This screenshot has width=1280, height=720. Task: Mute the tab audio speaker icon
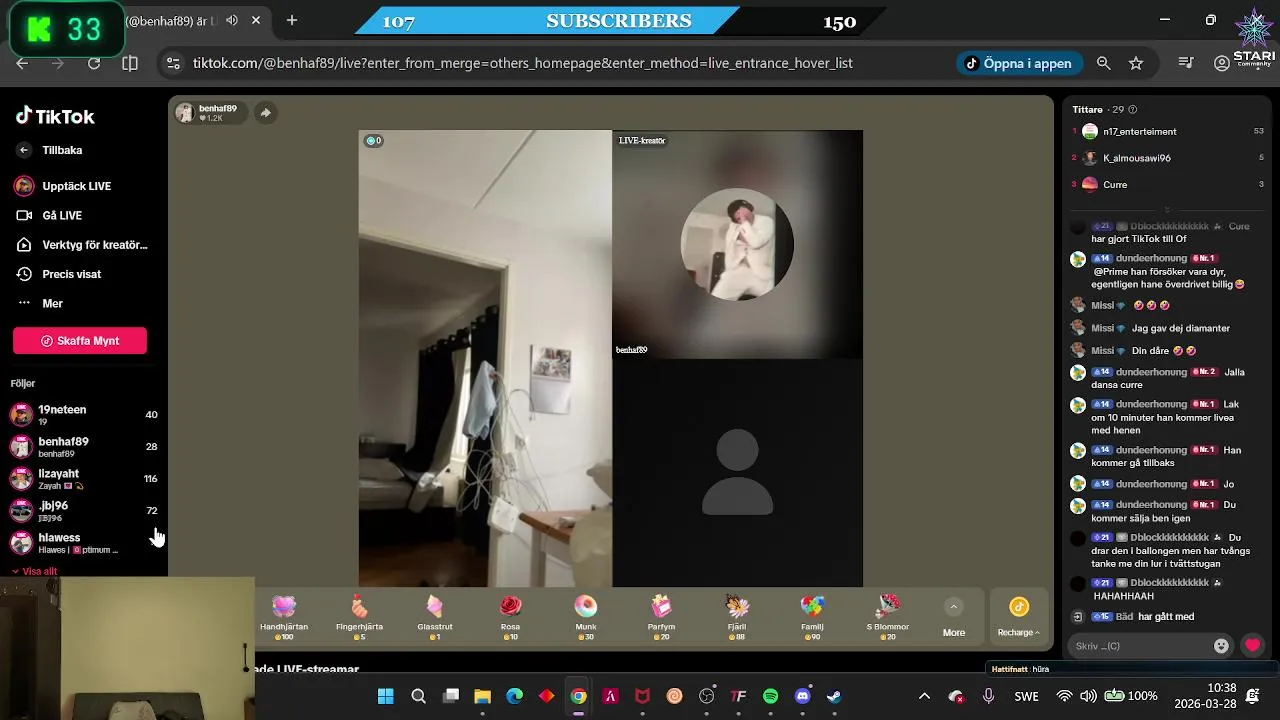[x=232, y=20]
